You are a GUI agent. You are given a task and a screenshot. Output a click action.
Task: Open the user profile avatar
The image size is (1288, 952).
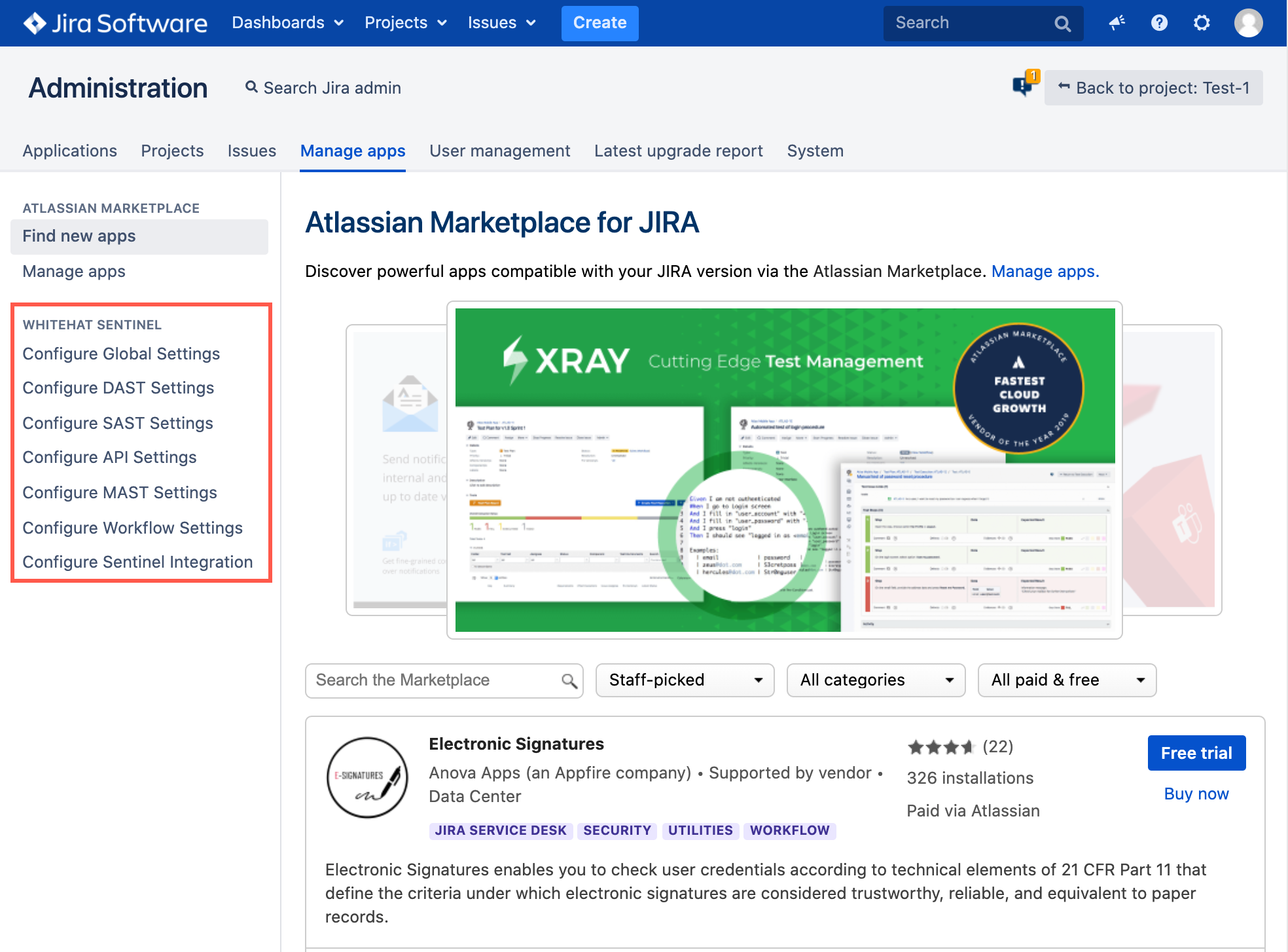1248,23
